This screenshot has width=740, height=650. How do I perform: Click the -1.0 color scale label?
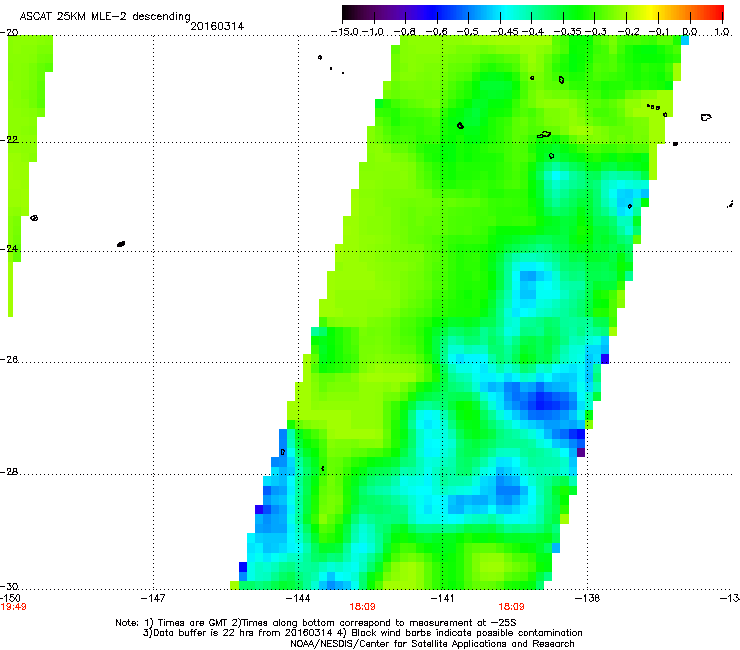(373, 32)
